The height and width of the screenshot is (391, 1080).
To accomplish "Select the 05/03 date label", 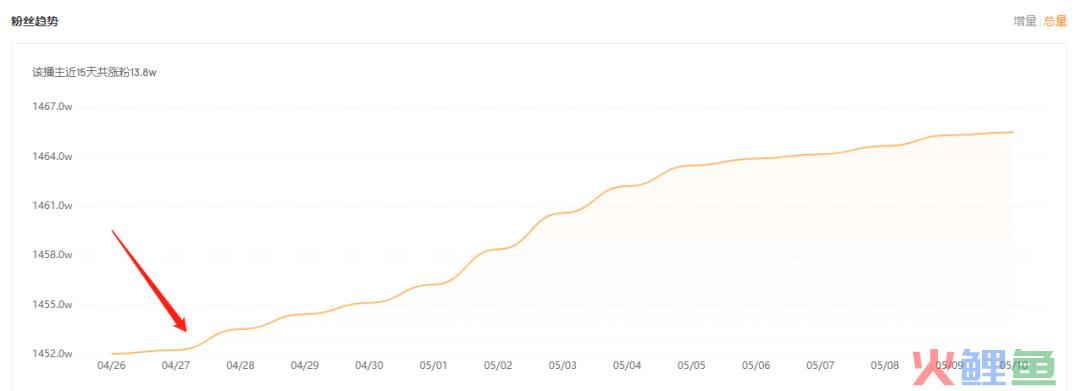I will click(563, 365).
